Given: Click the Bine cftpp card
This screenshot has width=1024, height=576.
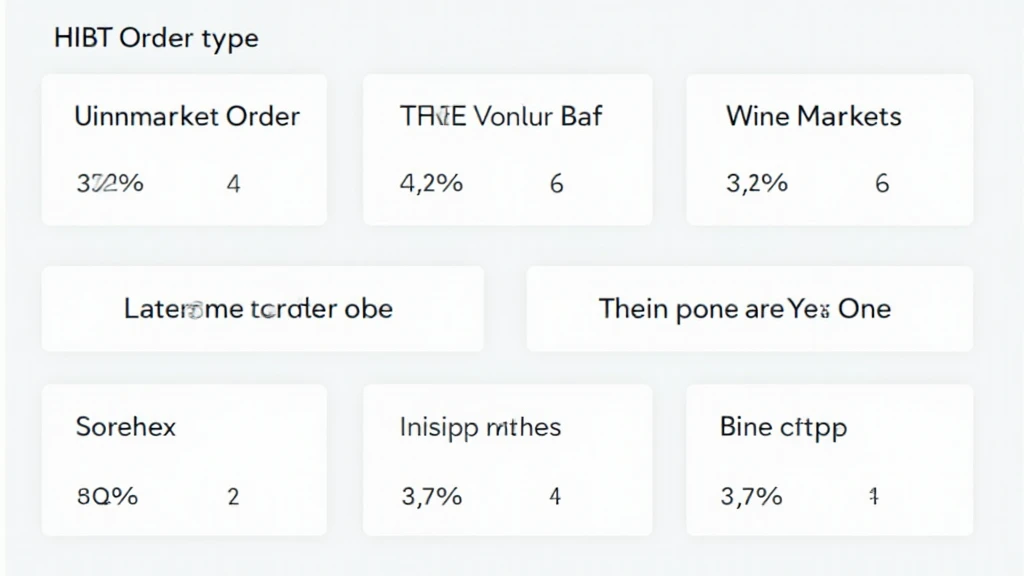Looking at the screenshot, I should point(828,459).
